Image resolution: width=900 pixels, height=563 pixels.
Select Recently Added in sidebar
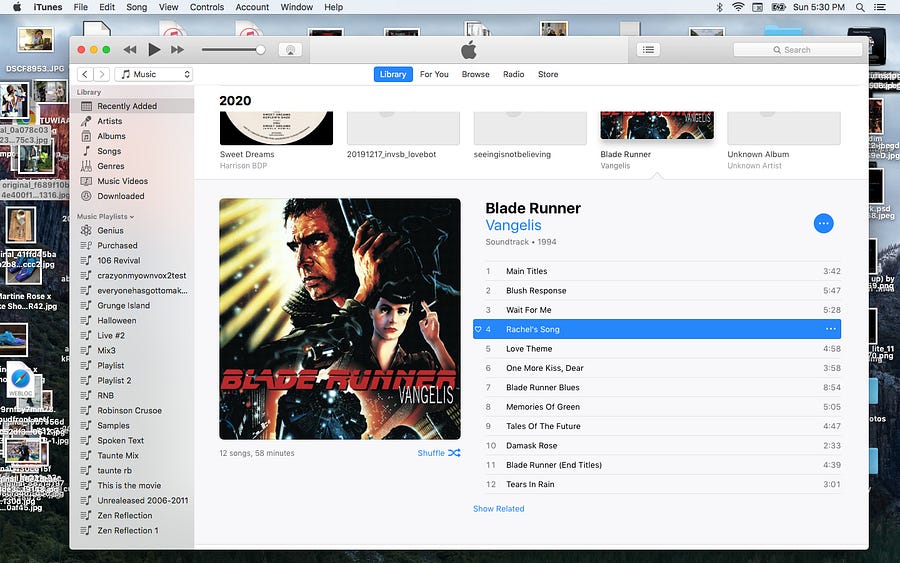point(132,106)
